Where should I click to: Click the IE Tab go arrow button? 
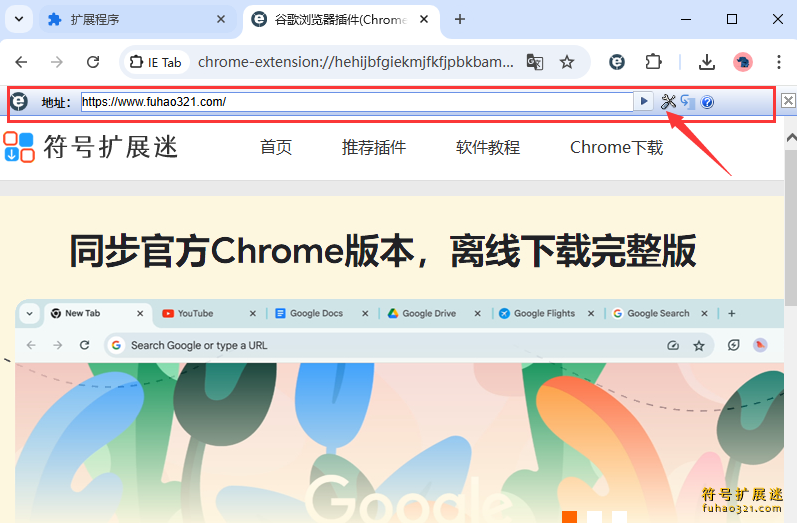click(x=643, y=102)
